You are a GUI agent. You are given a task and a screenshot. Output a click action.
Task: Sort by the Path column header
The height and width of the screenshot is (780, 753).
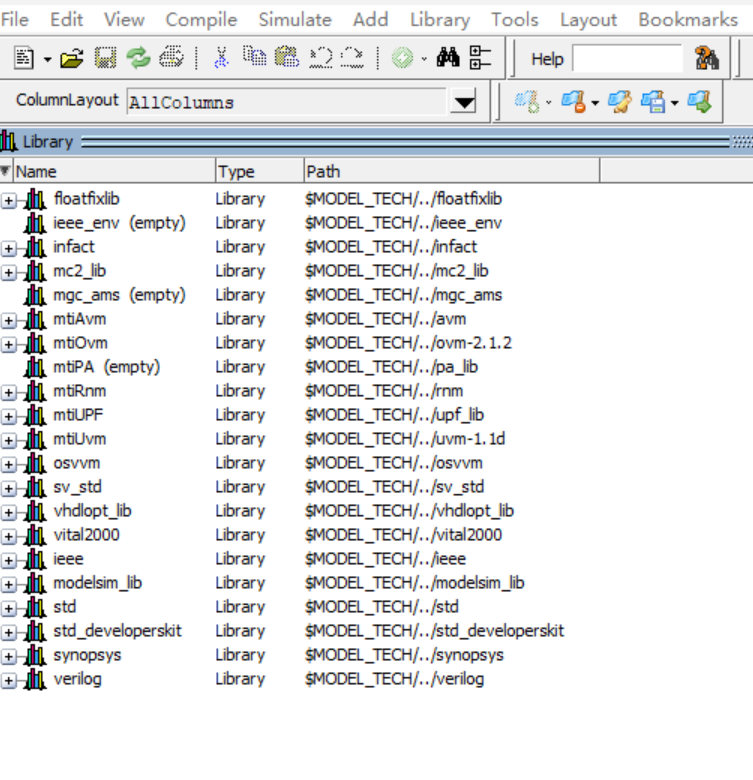[452, 172]
